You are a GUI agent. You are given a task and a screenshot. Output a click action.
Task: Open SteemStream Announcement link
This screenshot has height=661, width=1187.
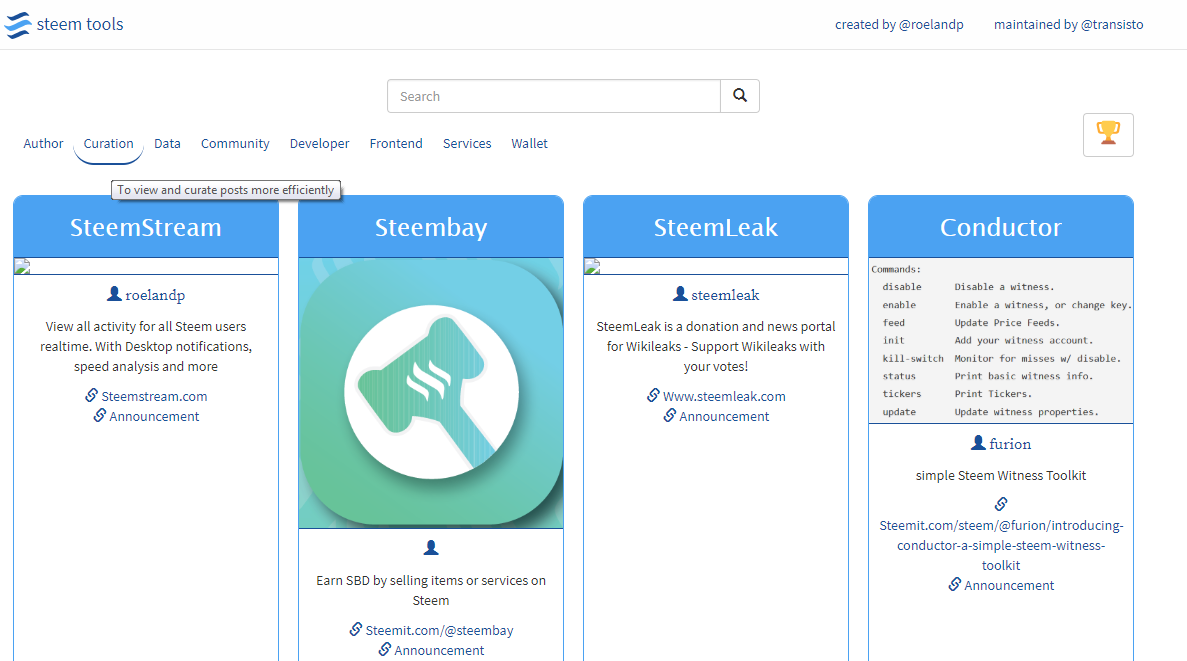pyautogui.click(x=154, y=416)
